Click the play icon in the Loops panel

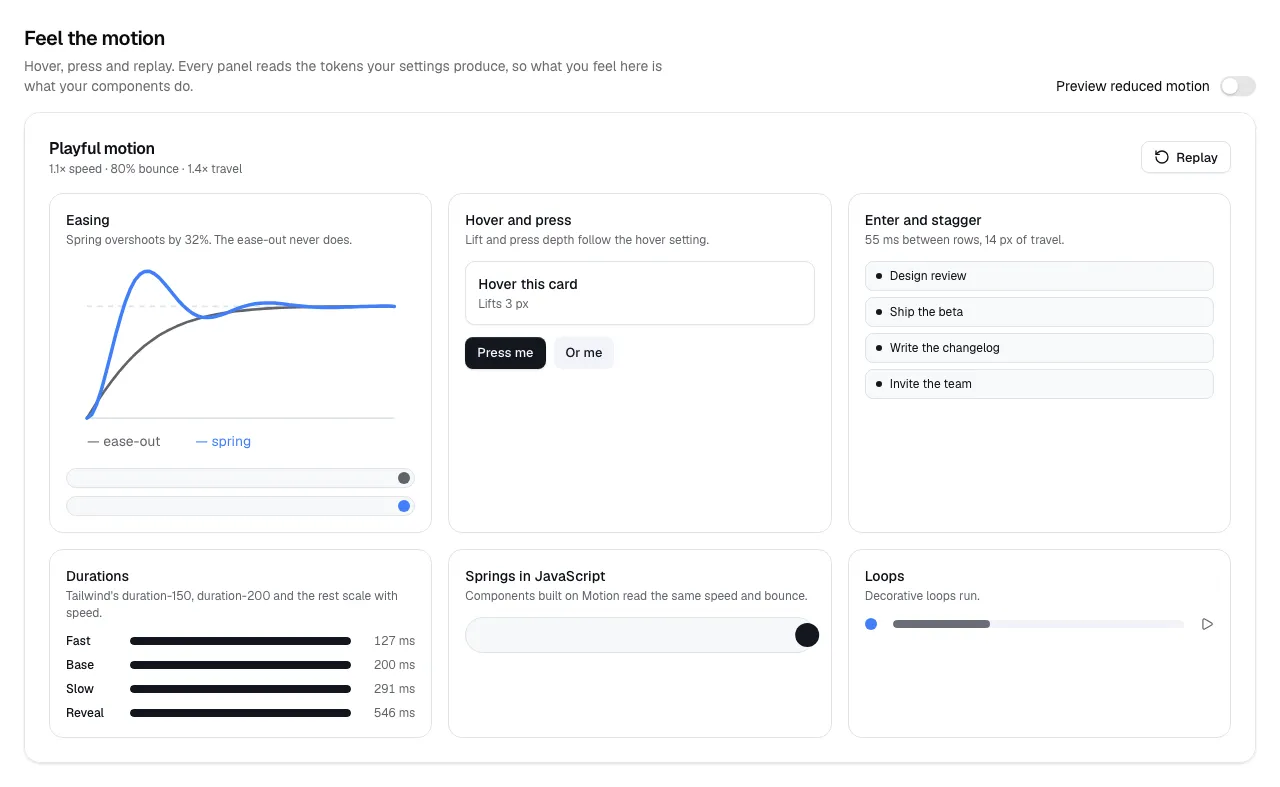click(x=1207, y=624)
